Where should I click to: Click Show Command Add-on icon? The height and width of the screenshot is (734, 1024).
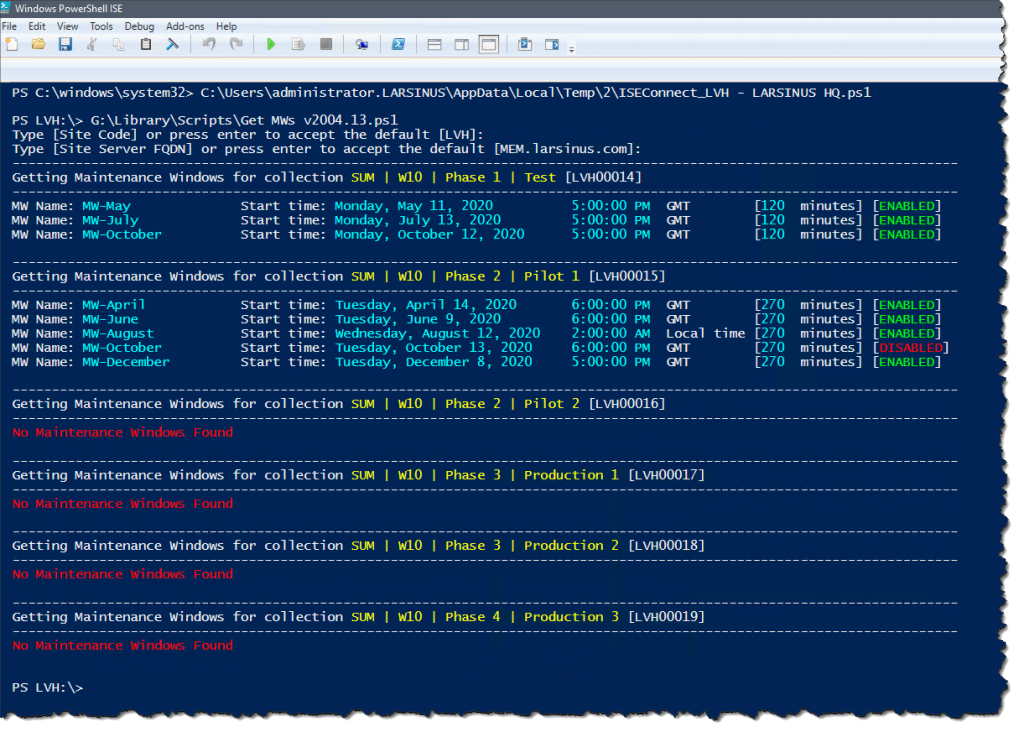pos(552,44)
